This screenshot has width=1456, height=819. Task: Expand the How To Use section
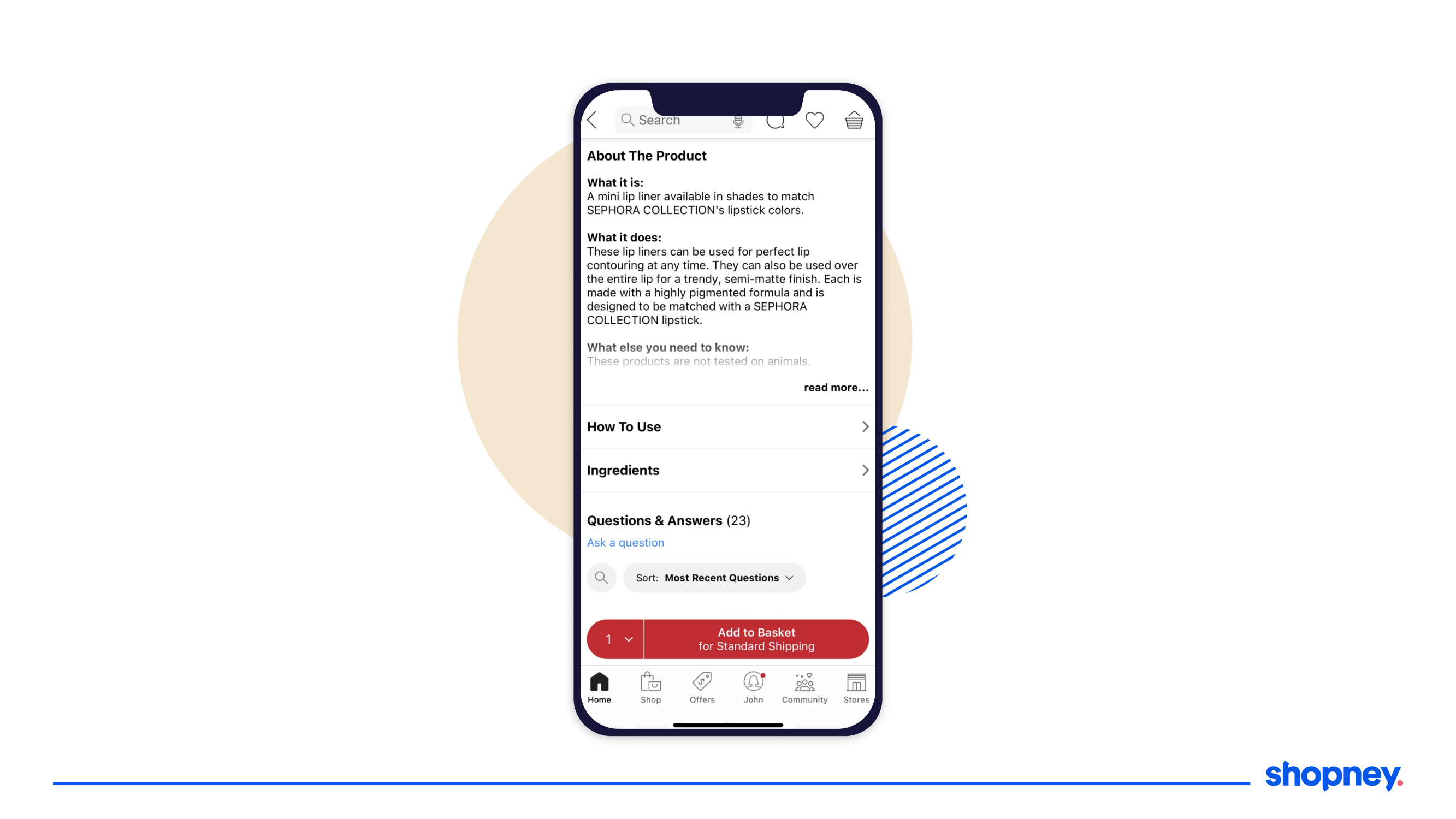727,426
